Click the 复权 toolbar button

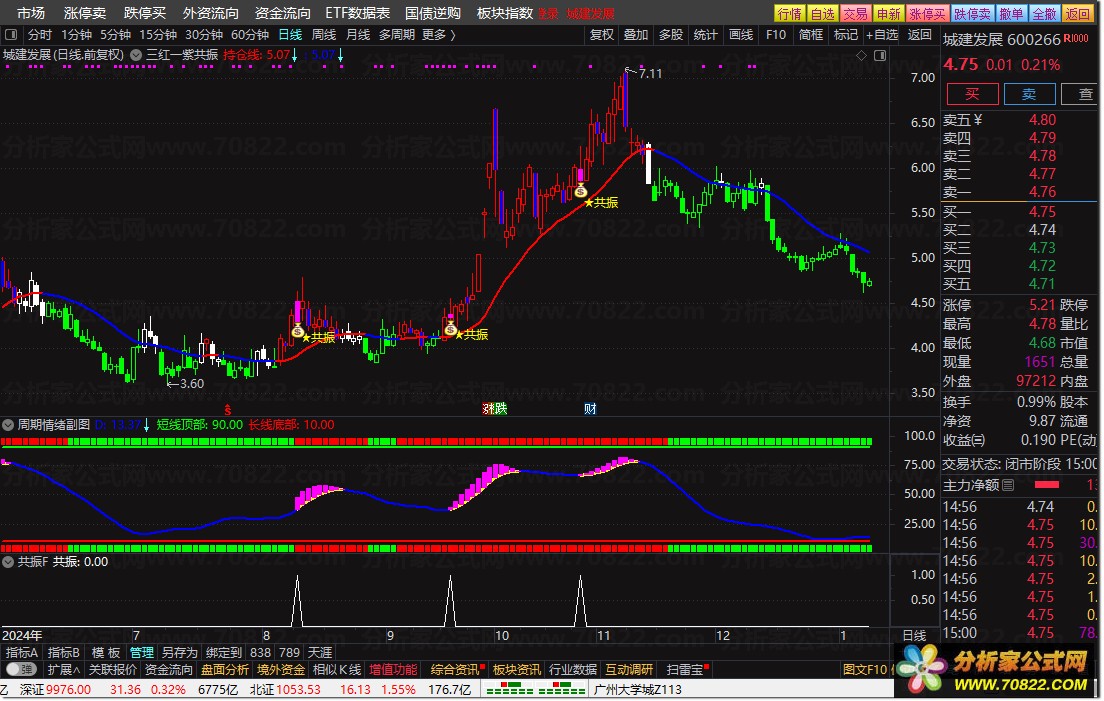(x=602, y=34)
